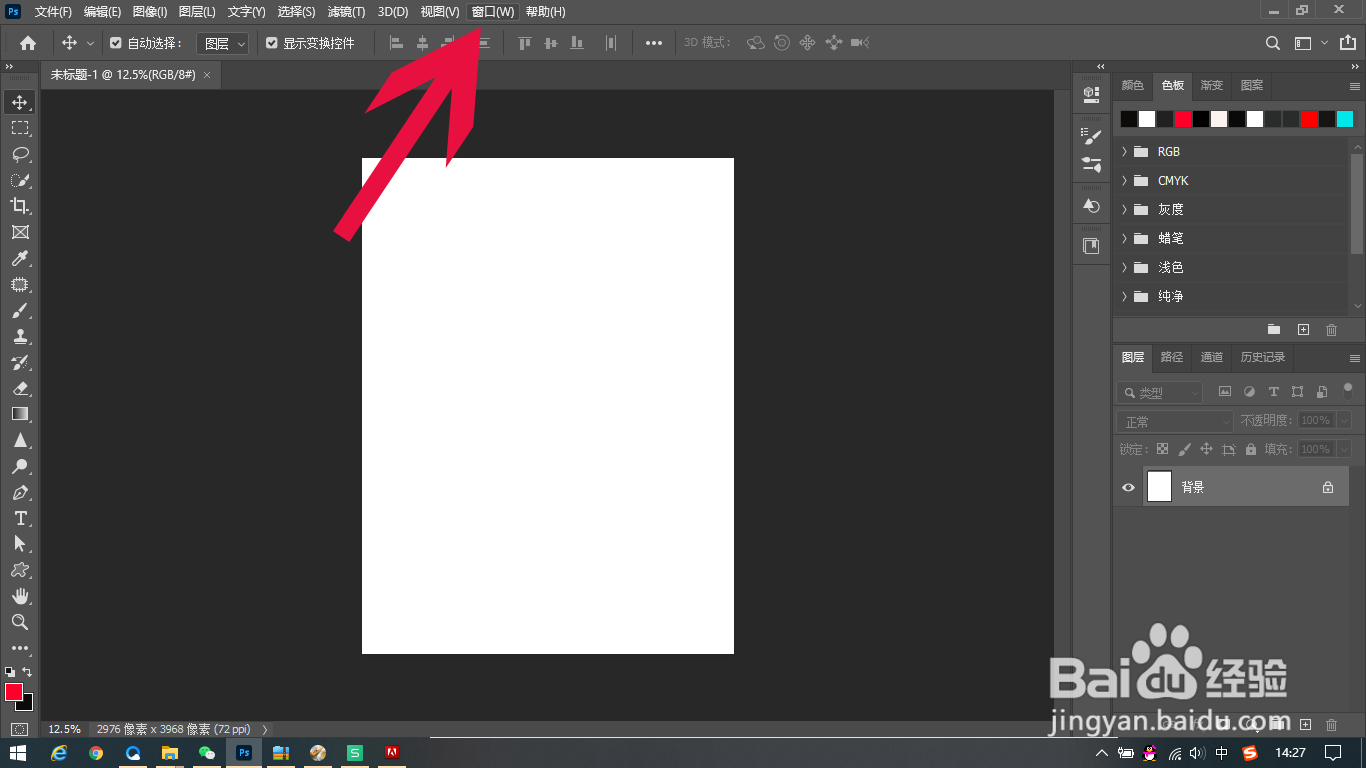Select the Clone Stamp tool
The height and width of the screenshot is (768, 1366).
(x=19, y=337)
